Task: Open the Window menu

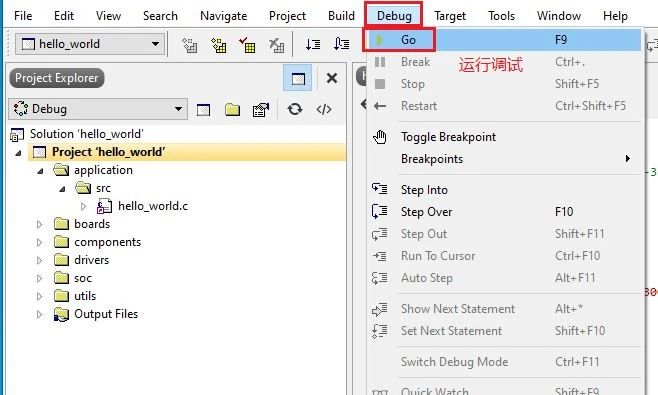Action: coord(559,16)
